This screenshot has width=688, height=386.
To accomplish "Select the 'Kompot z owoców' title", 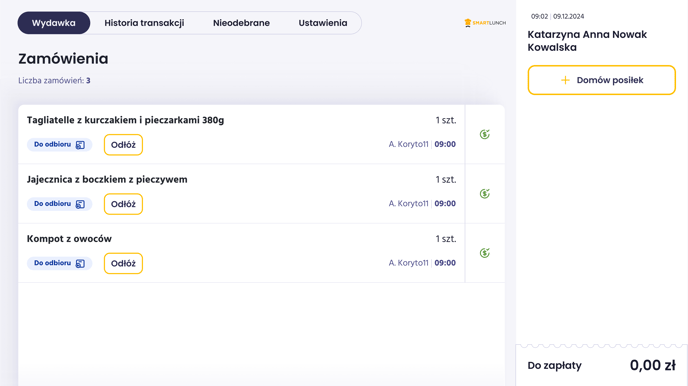I will point(69,239).
